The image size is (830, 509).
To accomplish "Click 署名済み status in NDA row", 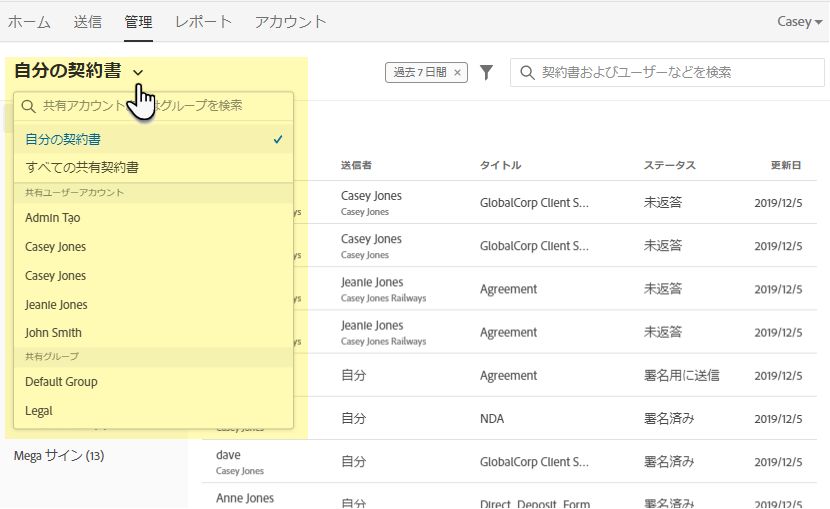I will coord(669,419).
